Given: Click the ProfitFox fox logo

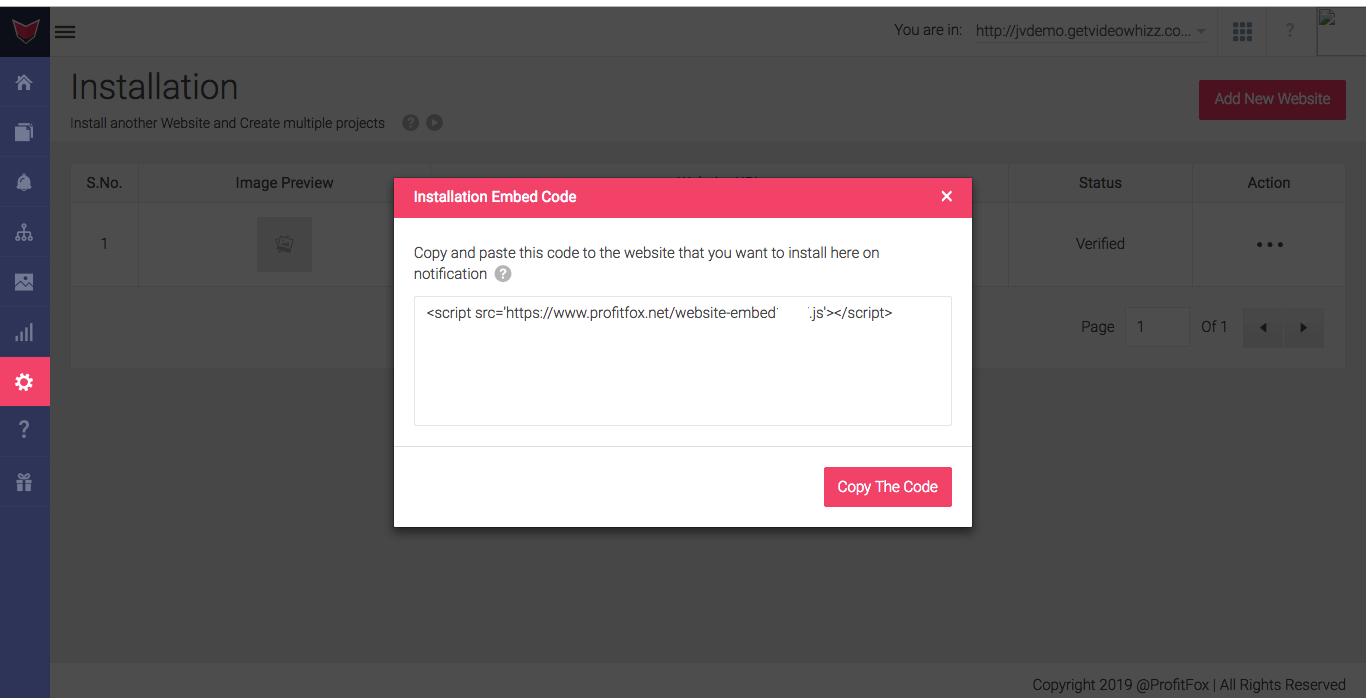Looking at the screenshot, I should coord(25,32).
